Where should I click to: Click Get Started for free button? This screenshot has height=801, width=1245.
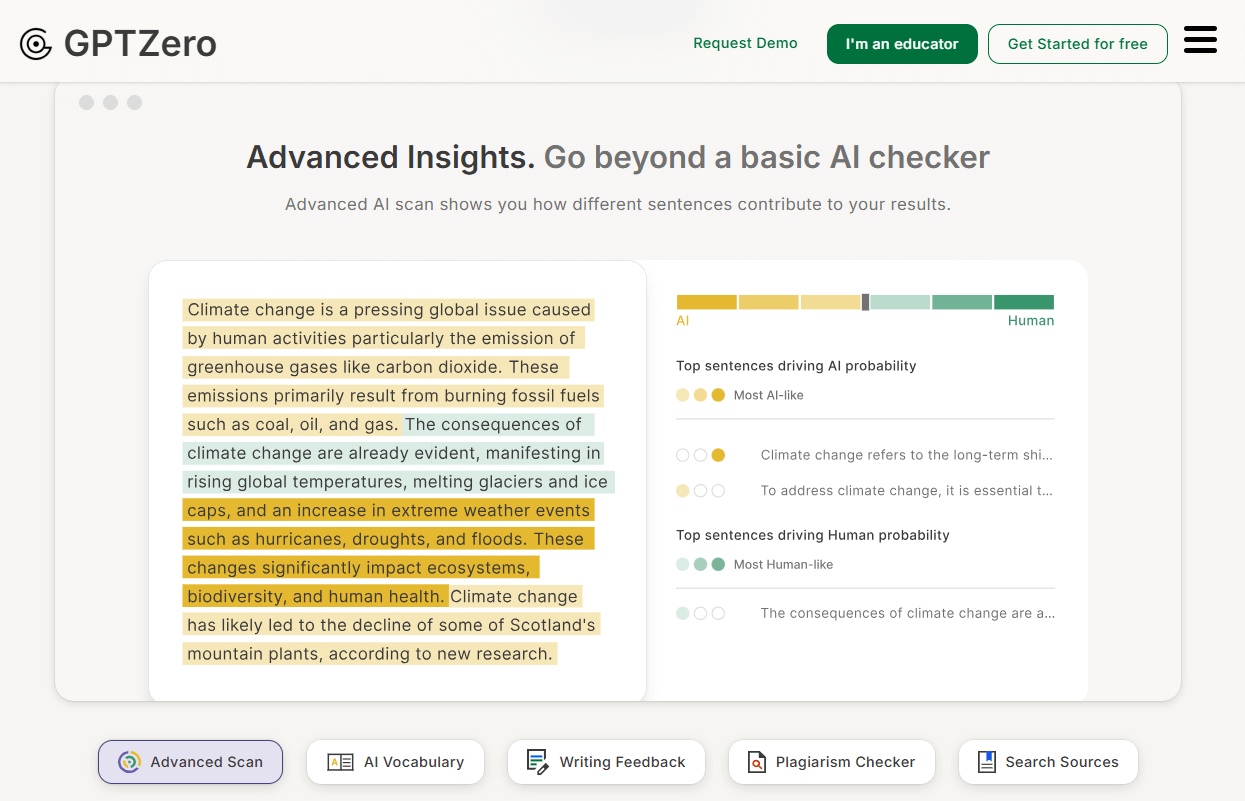coord(1077,44)
